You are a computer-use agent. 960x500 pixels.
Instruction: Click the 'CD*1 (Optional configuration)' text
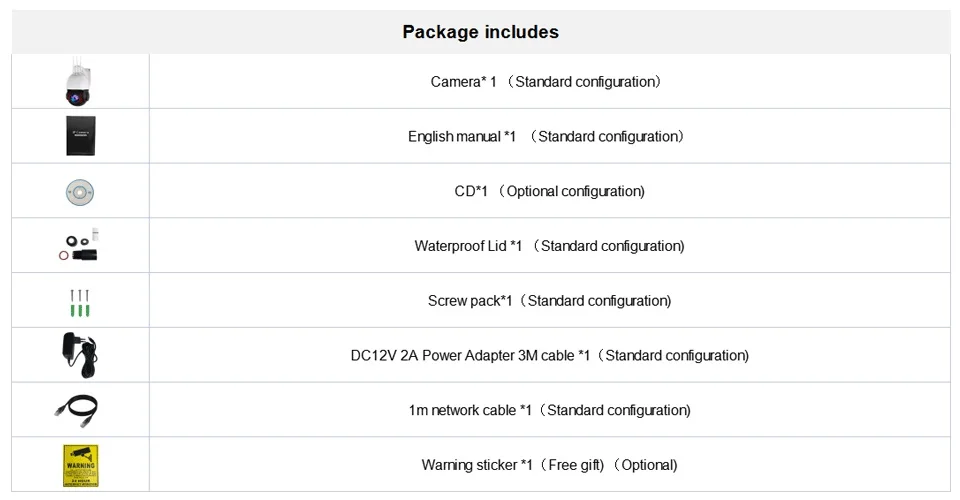pyautogui.click(x=549, y=191)
